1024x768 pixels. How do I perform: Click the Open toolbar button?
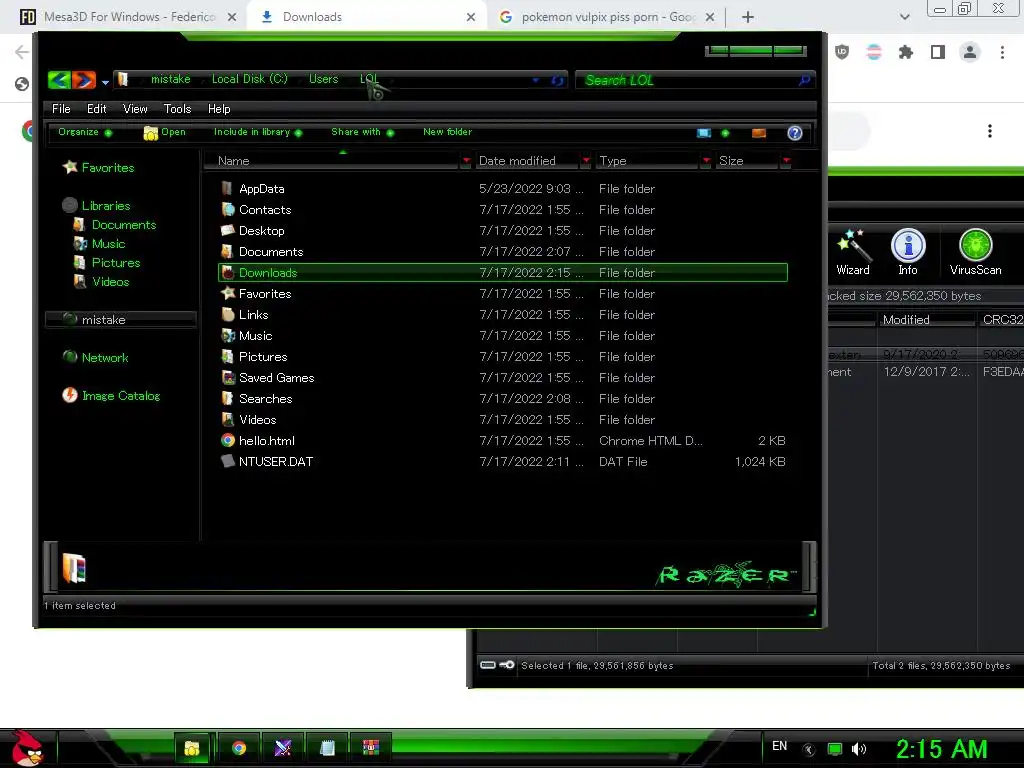pos(165,133)
